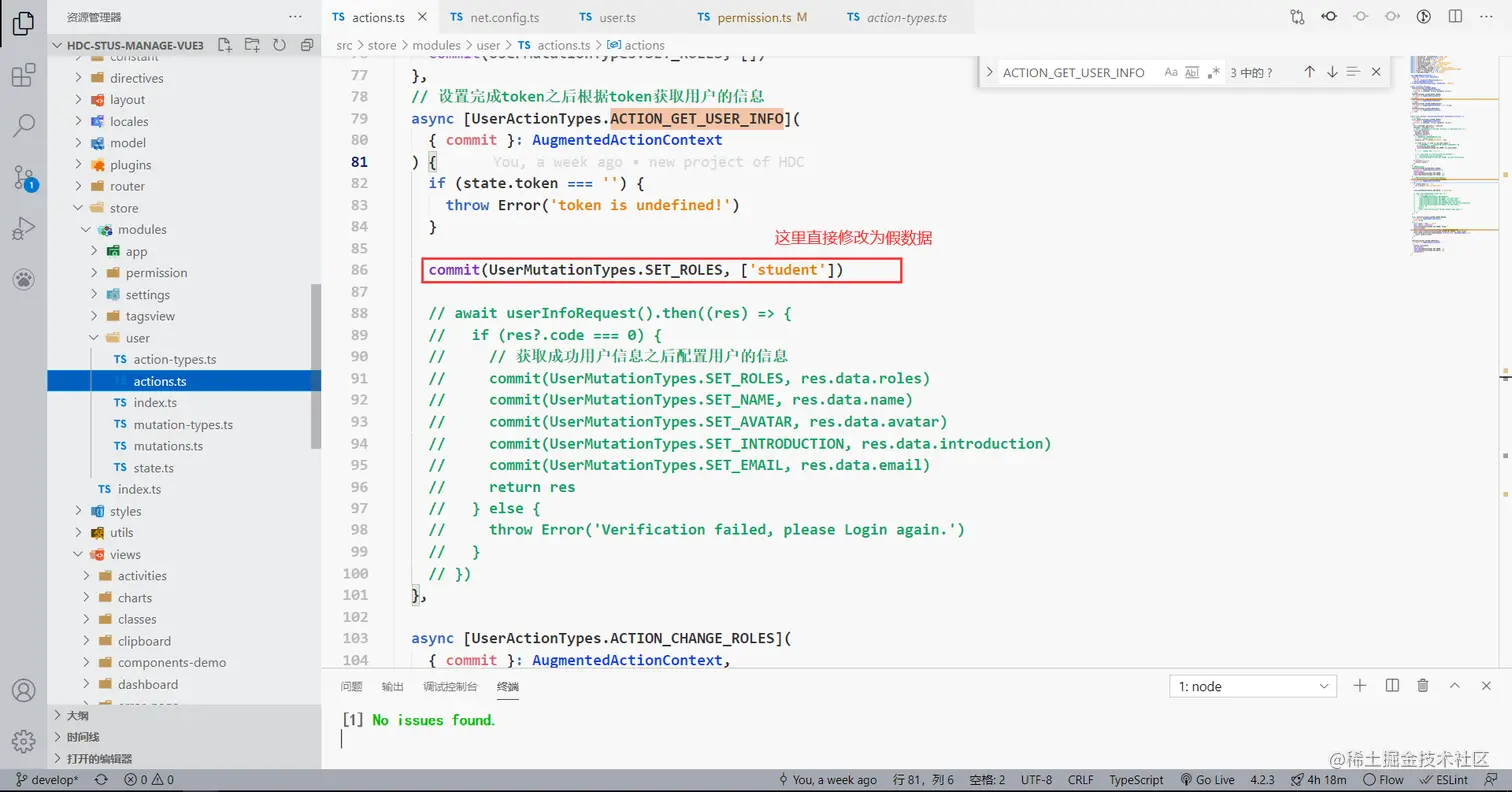Open the 输出 output panel tab
1512x792 pixels.
pos(393,687)
